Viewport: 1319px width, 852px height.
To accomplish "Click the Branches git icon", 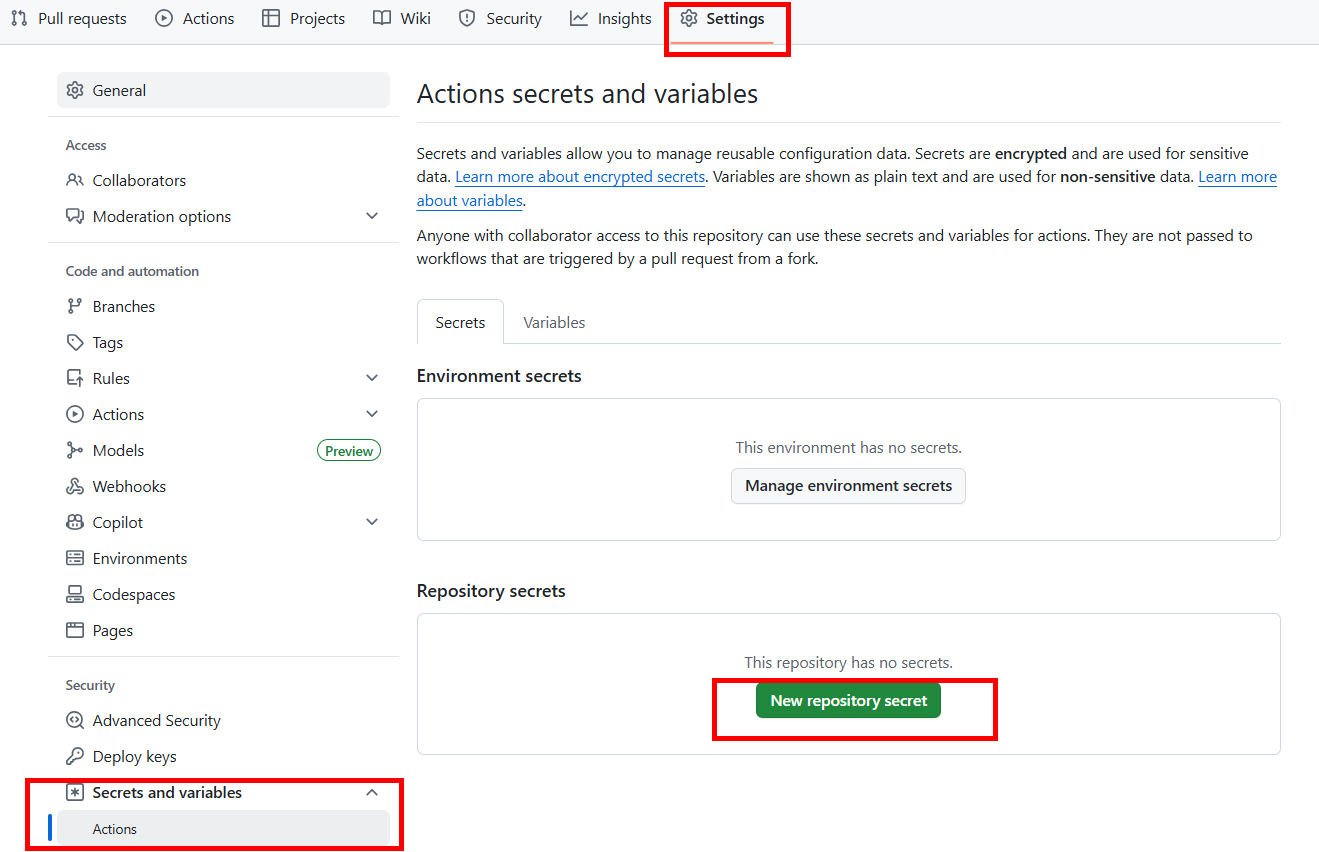I will pyautogui.click(x=75, y=306).
